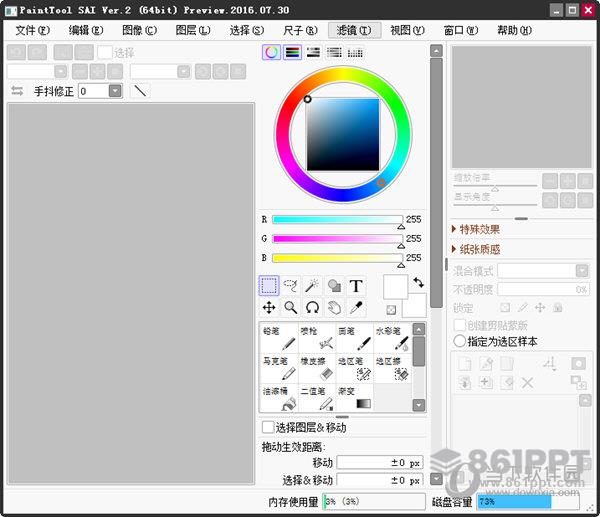Screen dimensions: 600x517
Task: Open the 编辑(E) menu
Action: (86, 30)
